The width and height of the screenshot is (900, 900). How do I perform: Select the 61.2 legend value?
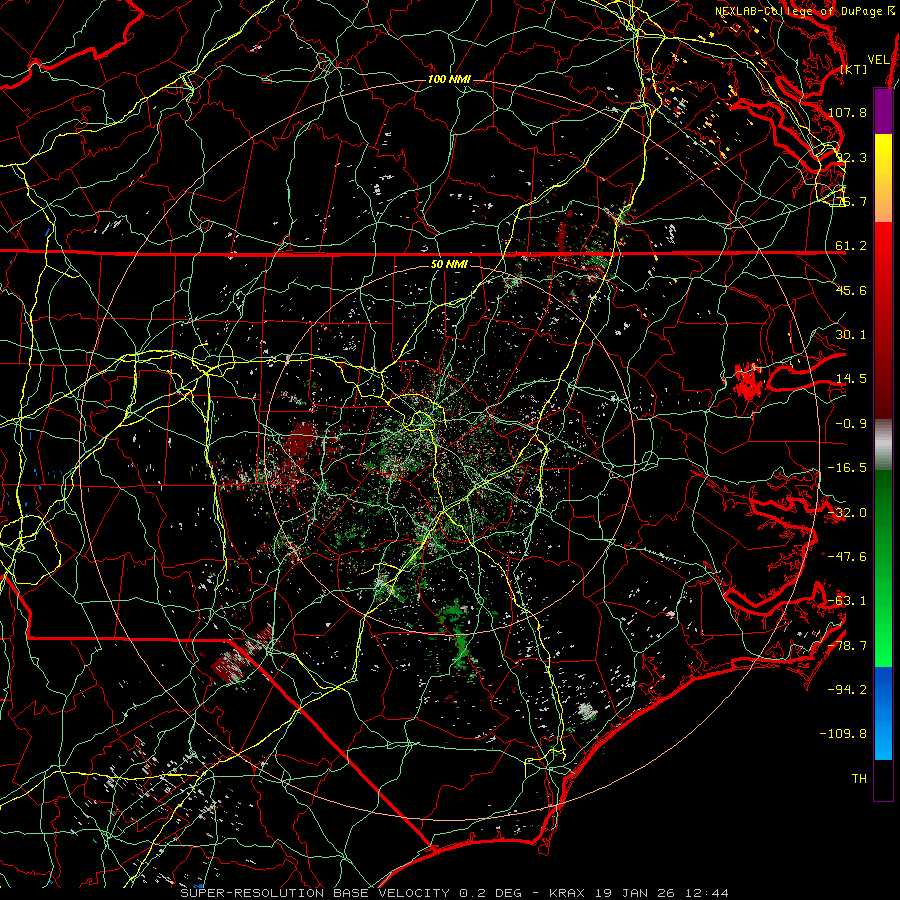click(x=851, y=246)
